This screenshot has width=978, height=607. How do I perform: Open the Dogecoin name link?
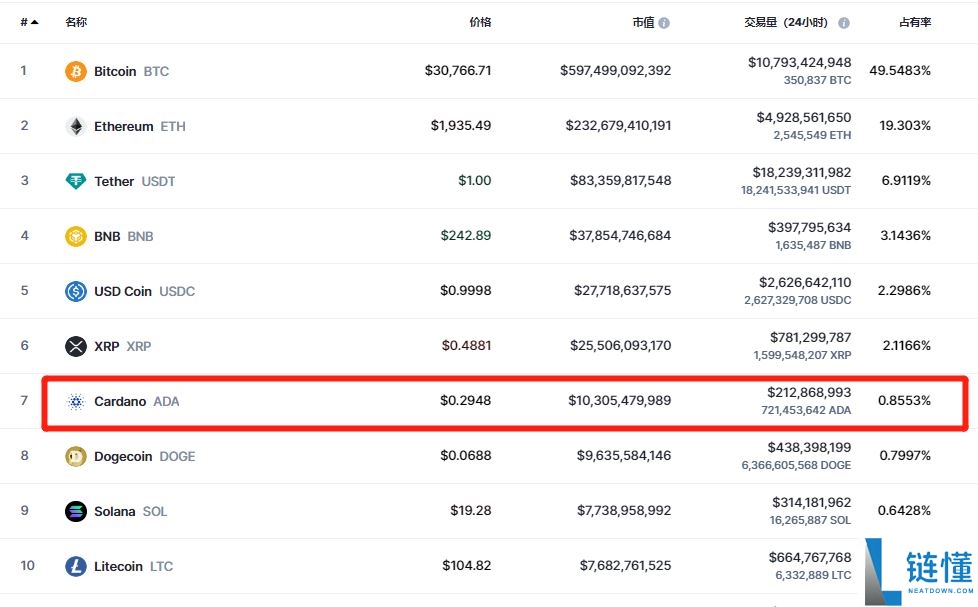coord(123,456)
